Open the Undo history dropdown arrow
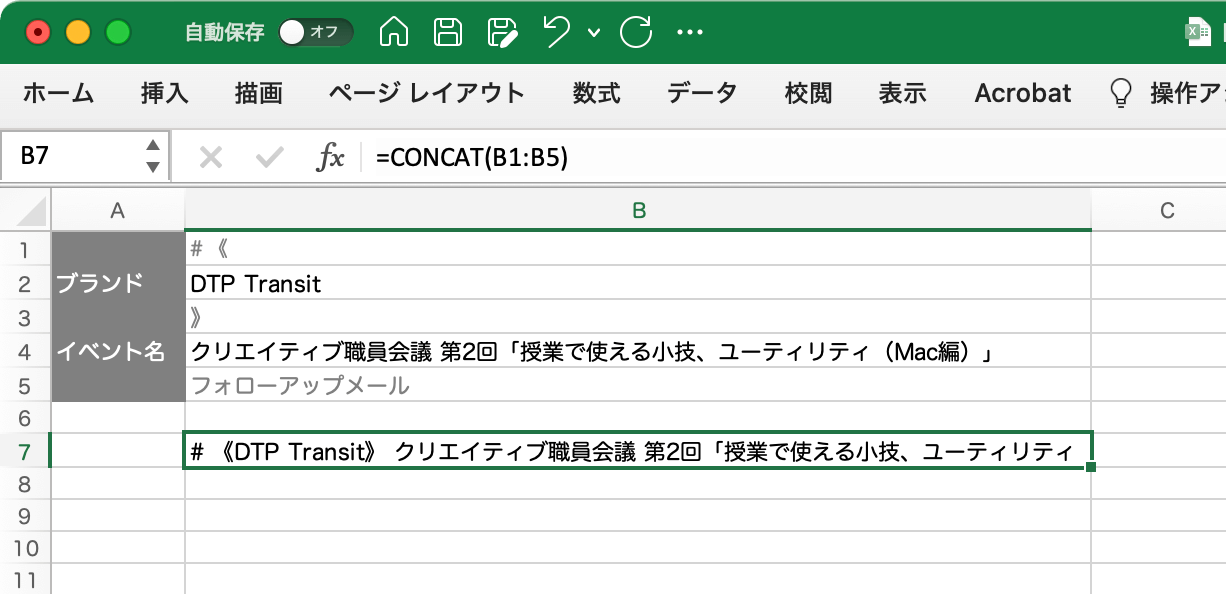 tap(594, 33)
